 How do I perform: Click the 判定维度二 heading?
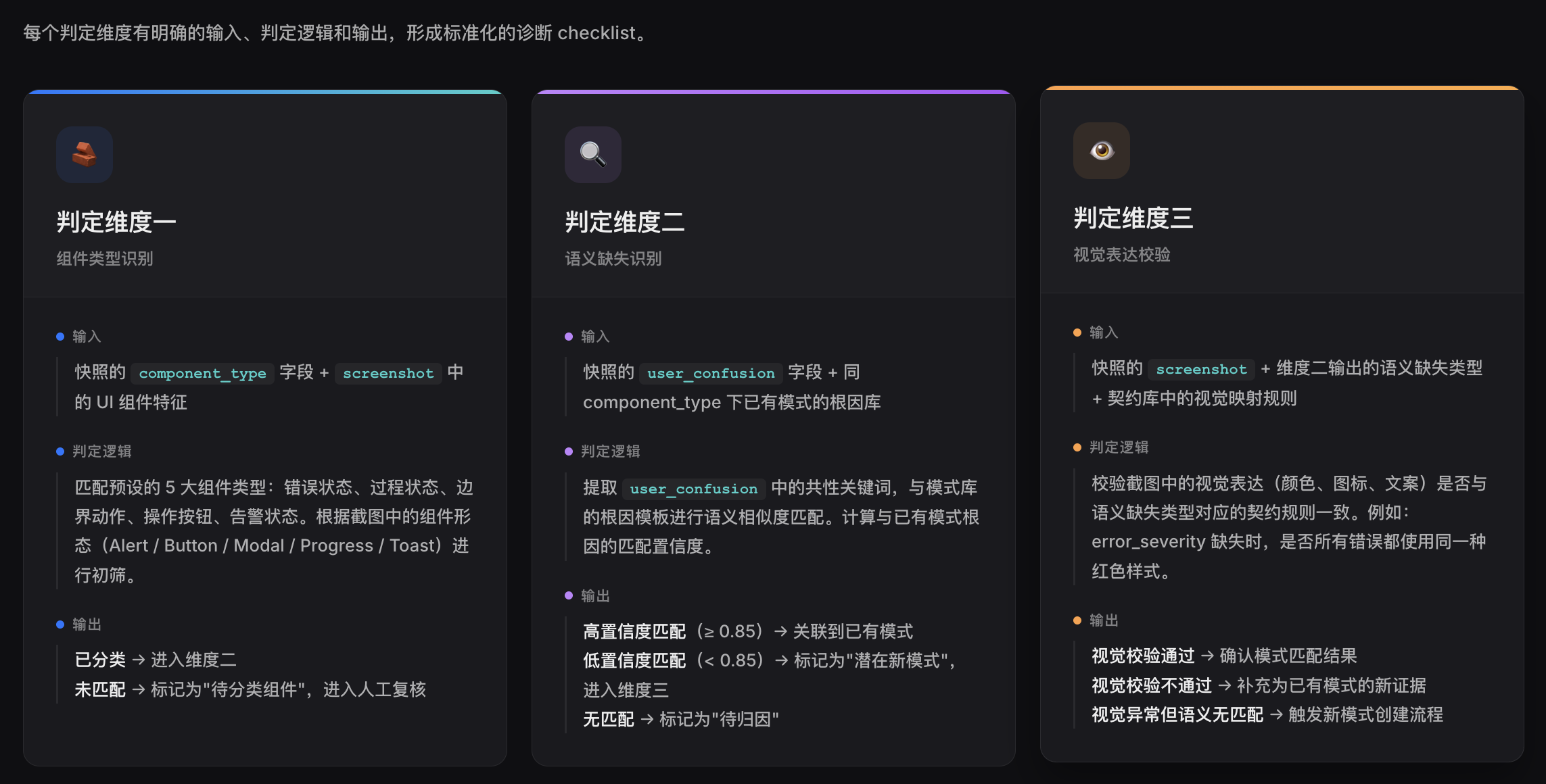[625, 222]
